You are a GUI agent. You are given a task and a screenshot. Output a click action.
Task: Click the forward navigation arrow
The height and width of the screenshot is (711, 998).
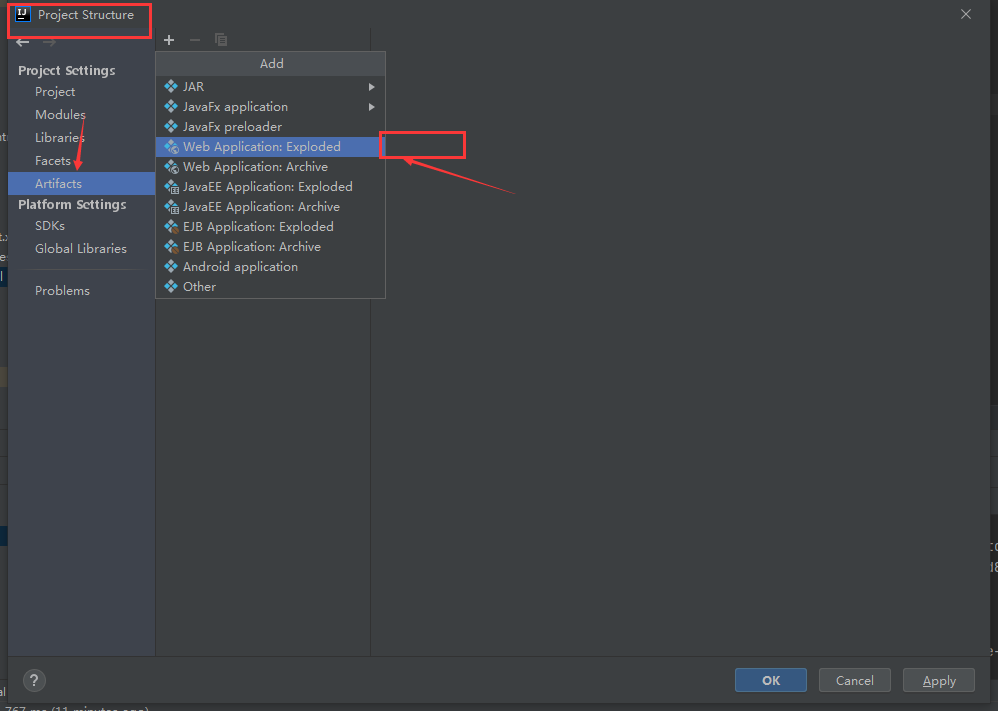point(49,42)
